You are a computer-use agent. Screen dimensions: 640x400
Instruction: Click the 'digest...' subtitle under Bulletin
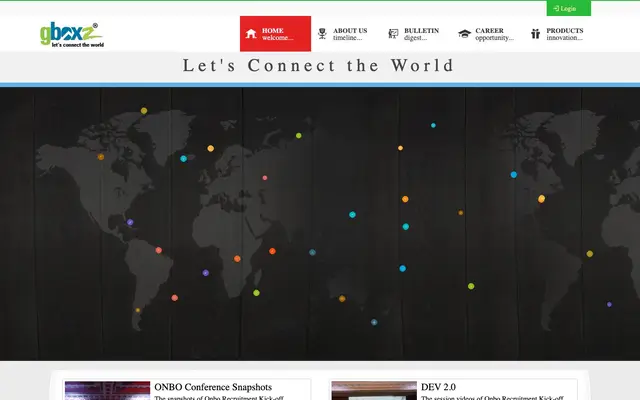[416, 38]
